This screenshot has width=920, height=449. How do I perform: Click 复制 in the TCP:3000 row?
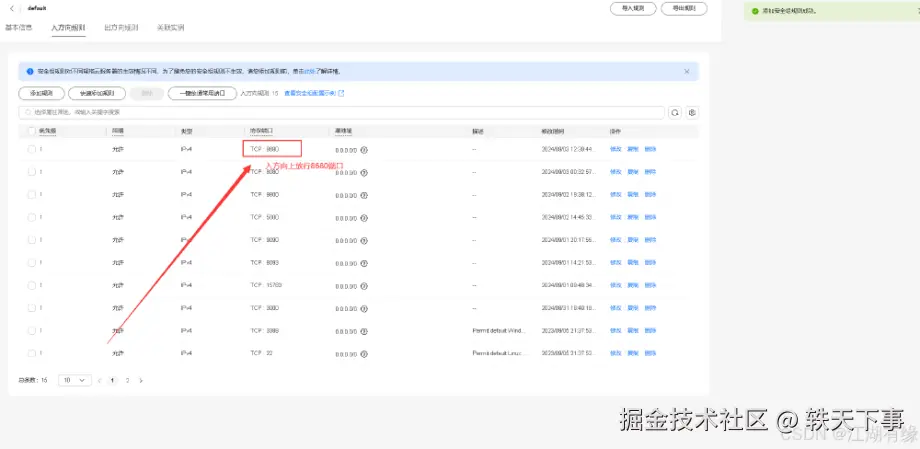(x=632, y=308)
